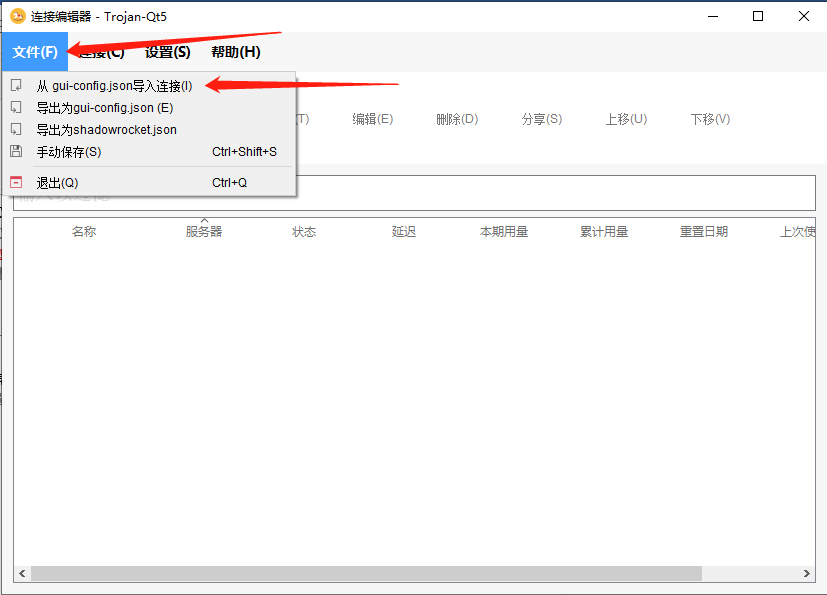The height and width of the screenshot is (595, 827).
Task: Sort by the 本期用量 column header
Action: pyautogui.click(x=504, y=232)
